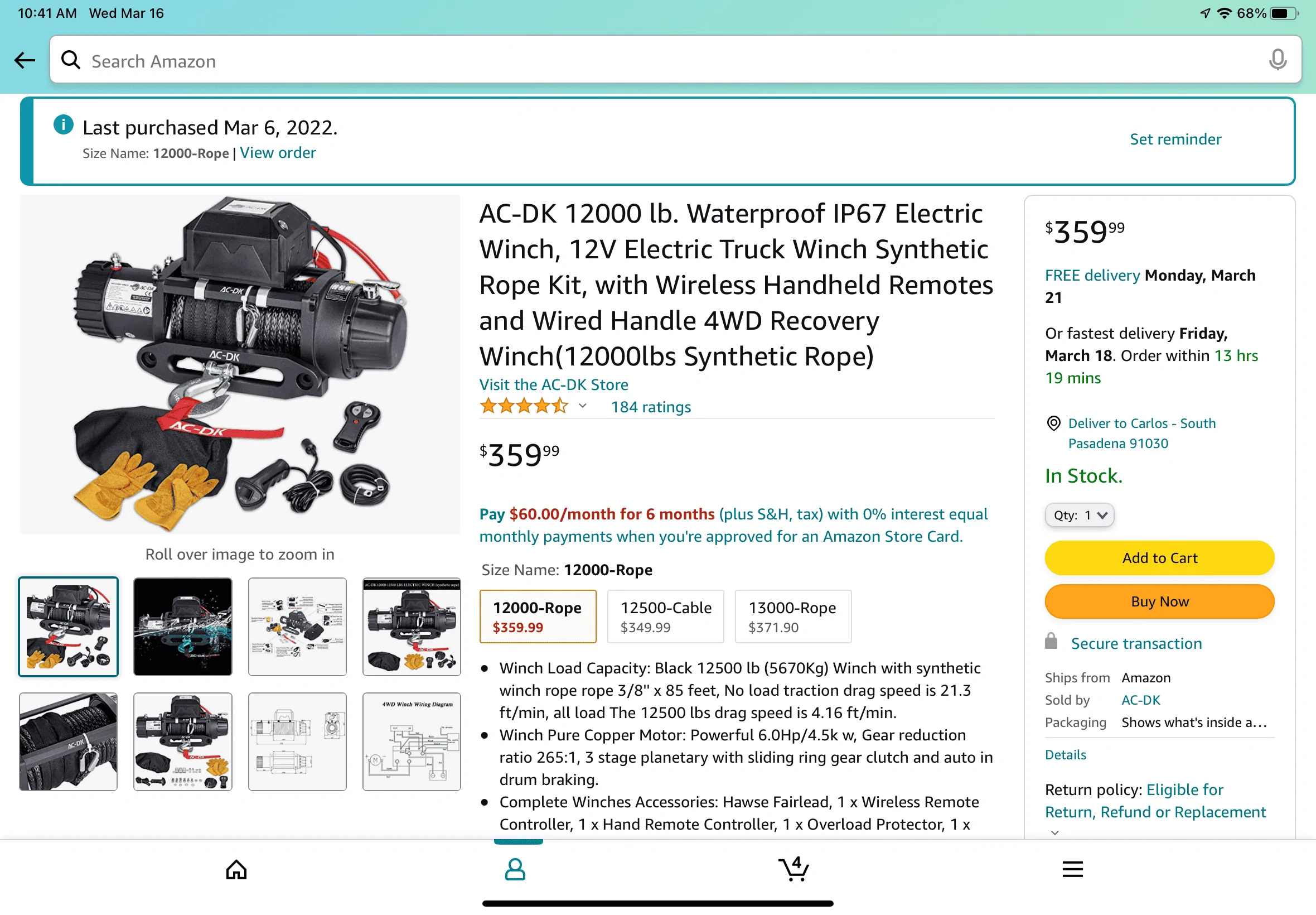
Task: Open the Sold by AC-DK seller link
Action: pyautogui.click(x=1140, y=700)
